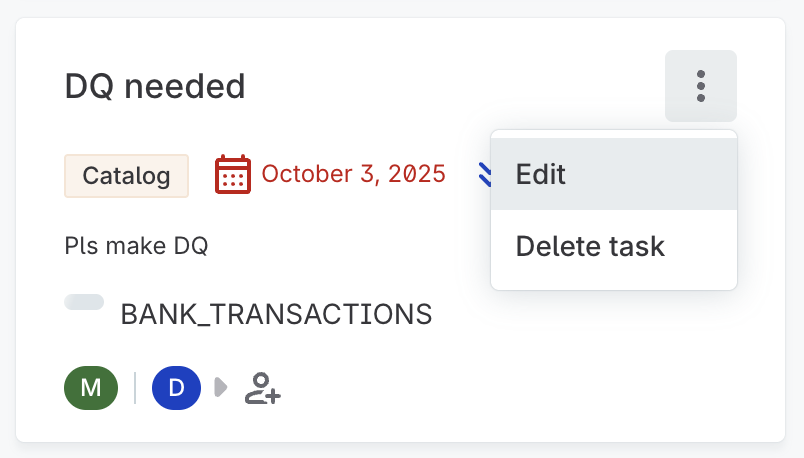Click the green M user avatar
This screenshot has height=458, width=804.
(x=91, y=388)
